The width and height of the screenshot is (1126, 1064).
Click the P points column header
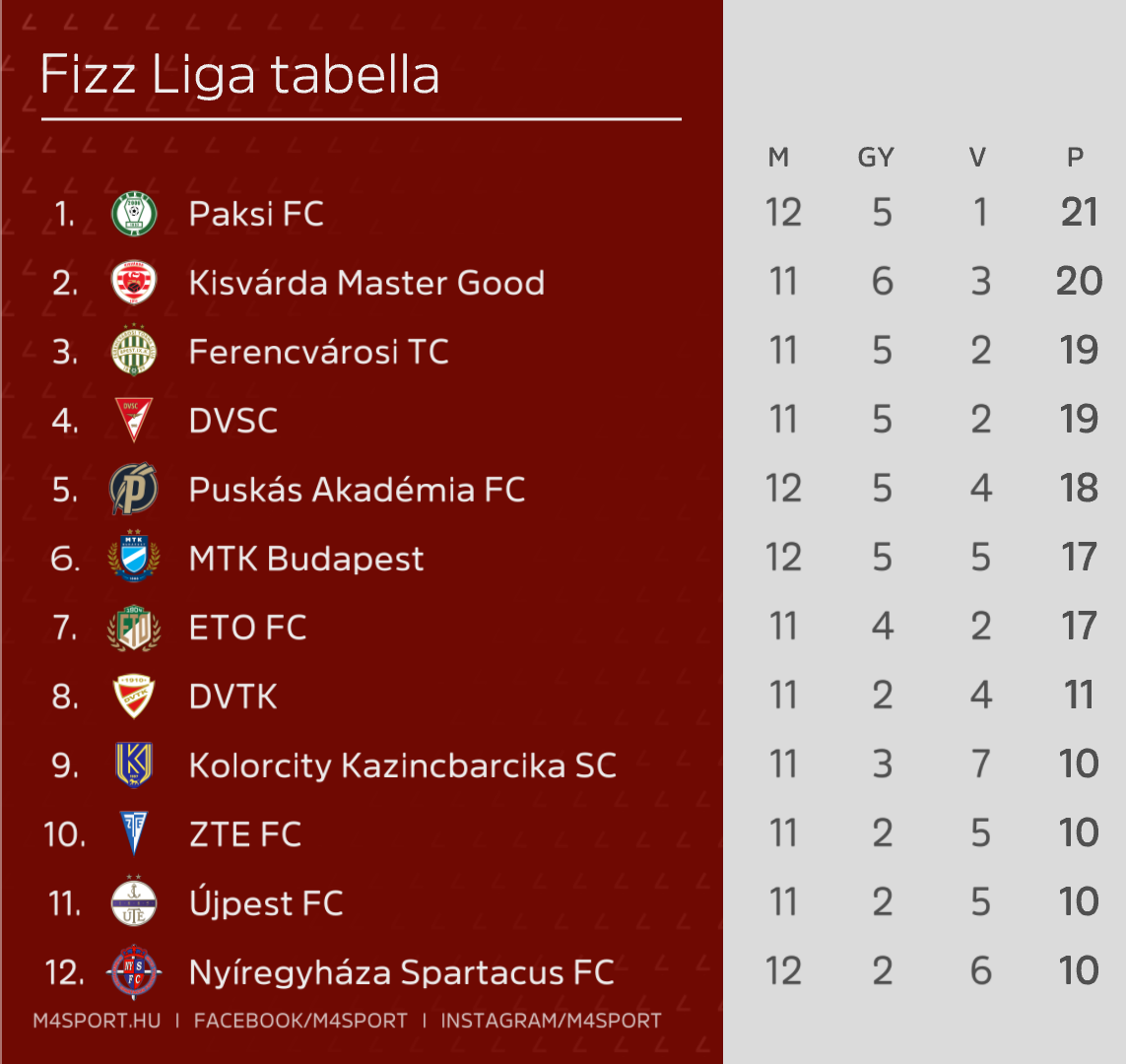[x=1076, y=157]
